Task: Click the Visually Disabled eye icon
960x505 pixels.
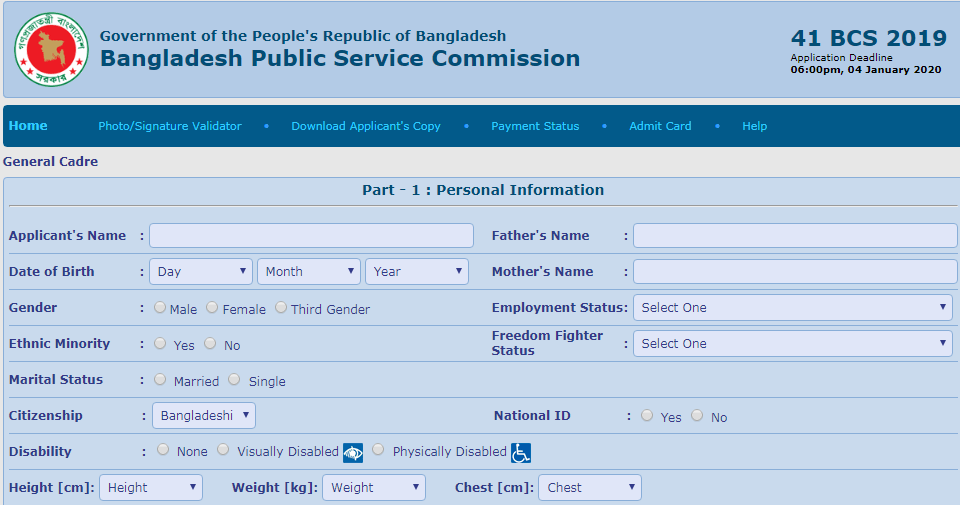Action: [353, 453]
